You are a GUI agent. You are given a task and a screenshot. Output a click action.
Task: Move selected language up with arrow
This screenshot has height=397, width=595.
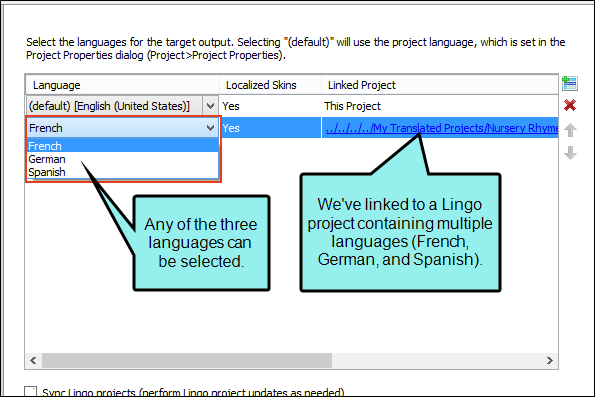(x=570, y=130)
